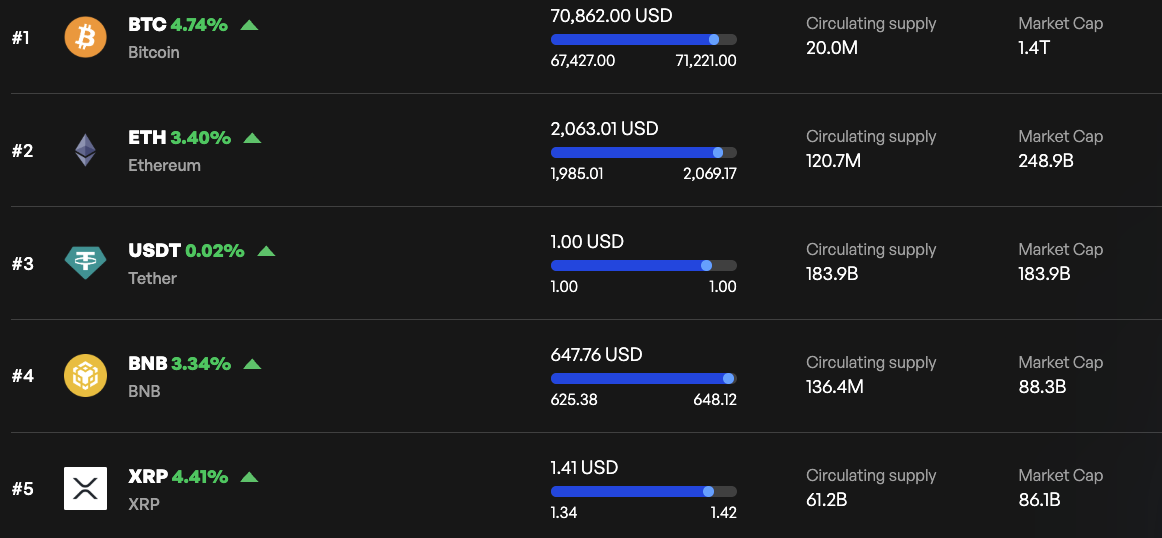Click Ethereum's 120.7M circulating supply value
1162x538 pixels.
(x=833, y=160)
